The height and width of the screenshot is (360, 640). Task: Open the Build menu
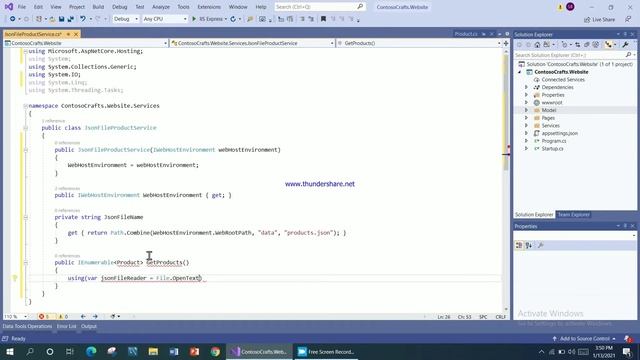point(98,7)
